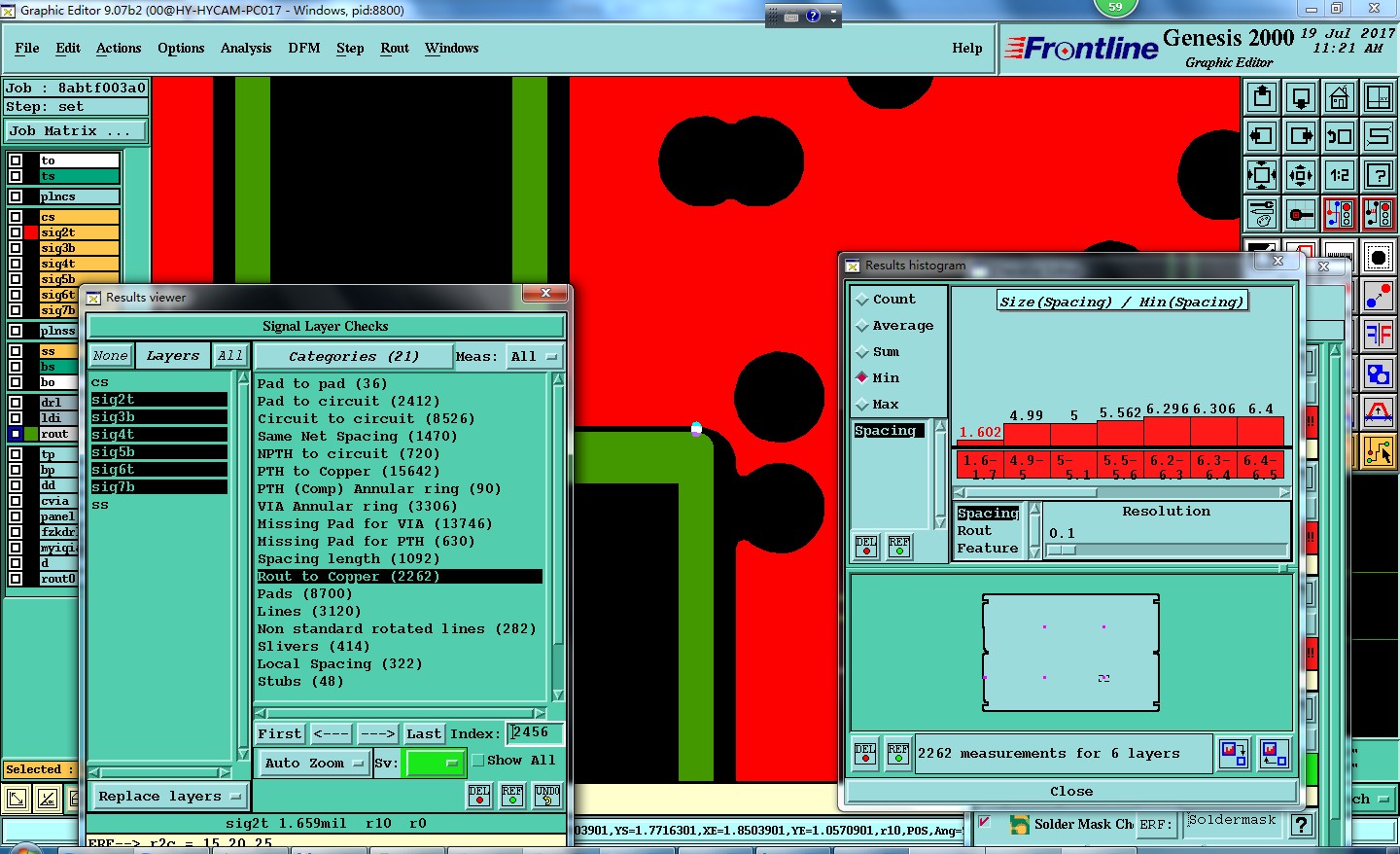
Task: Click DEL icon beside the measurements text
Action: pyautogui.click(x=865, y=754)
